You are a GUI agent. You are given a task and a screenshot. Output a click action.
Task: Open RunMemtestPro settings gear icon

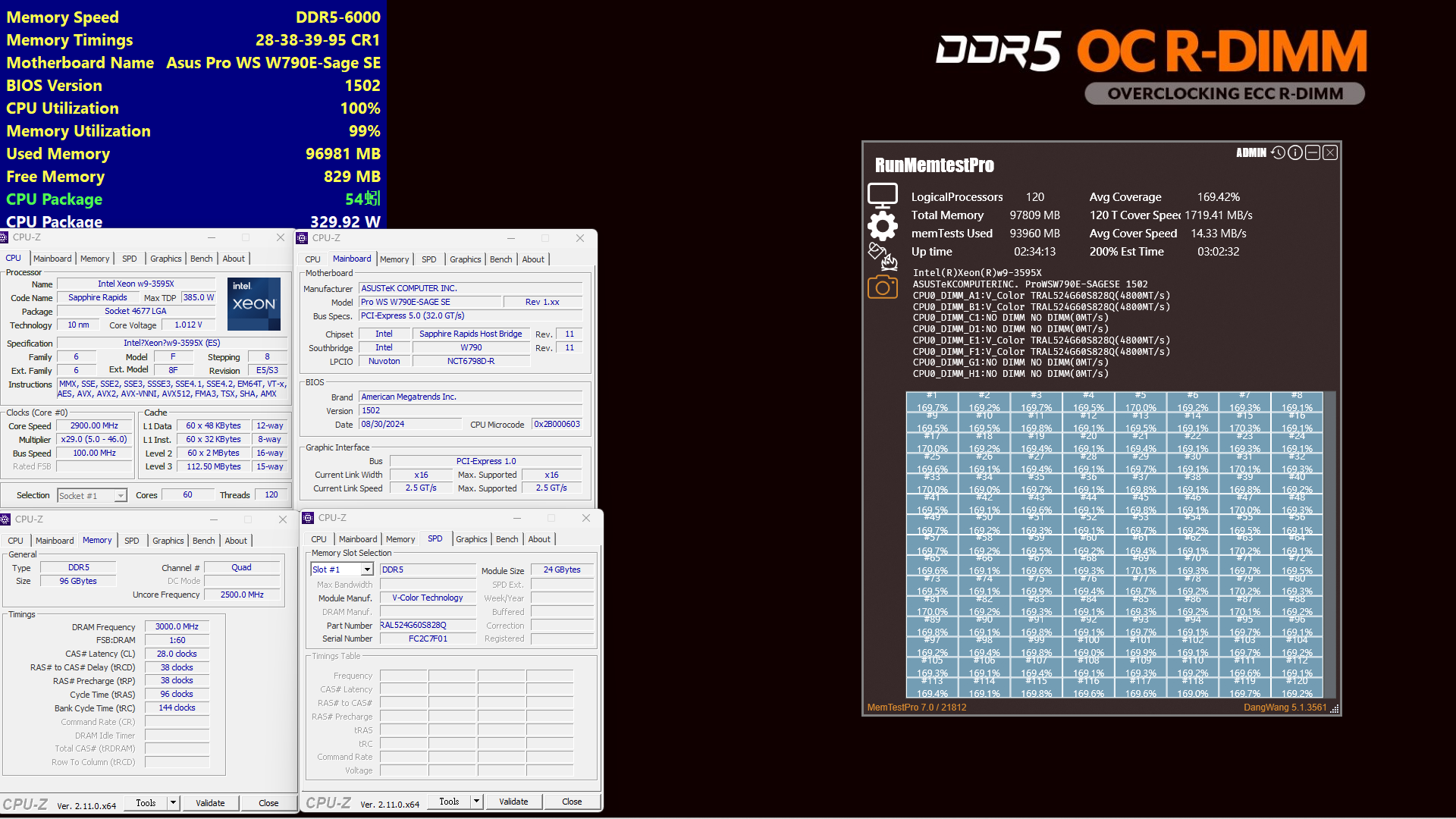tap(882, 226)
